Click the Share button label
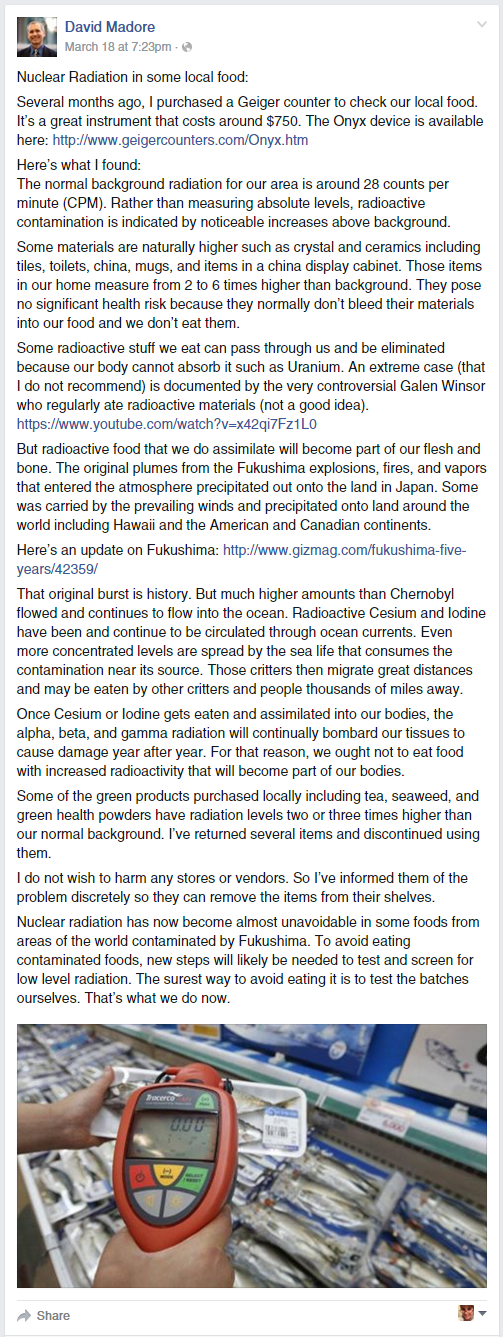 (54, 1315)
